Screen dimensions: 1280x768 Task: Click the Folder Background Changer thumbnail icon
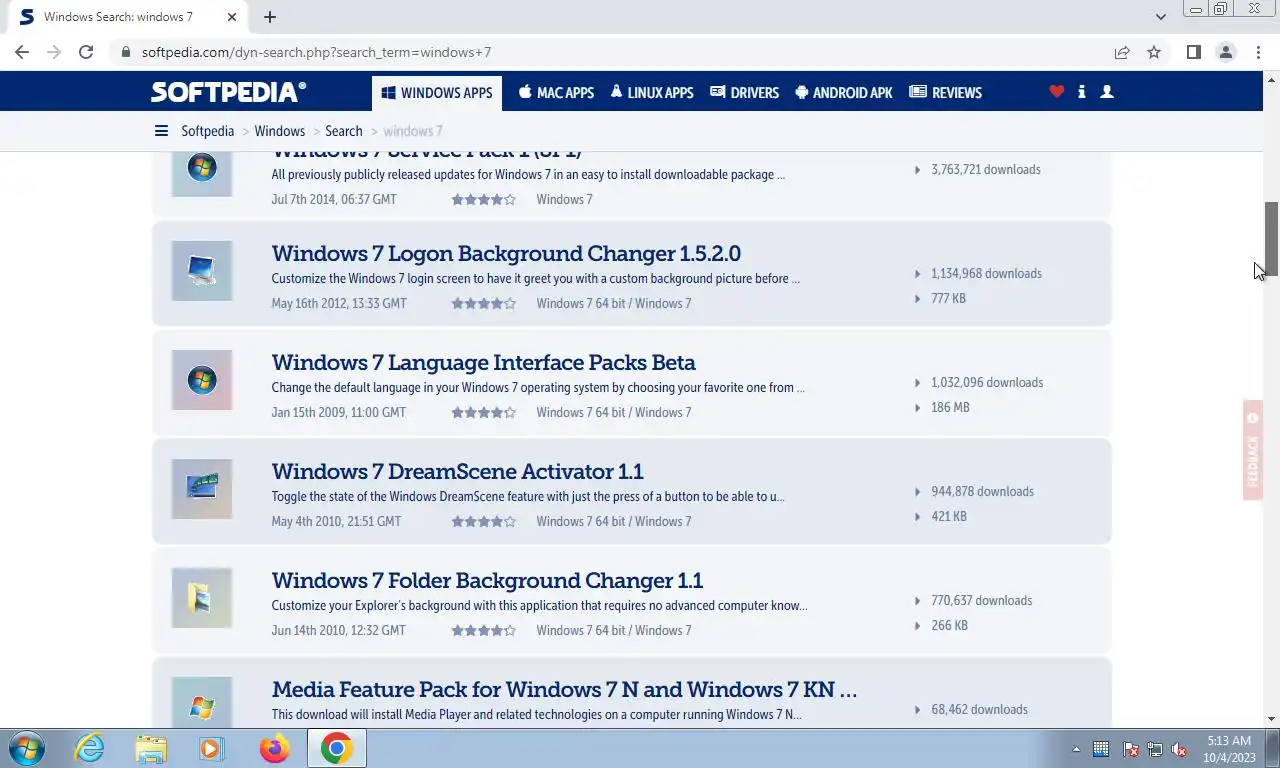pyautogui.click(x=202, y=598)
